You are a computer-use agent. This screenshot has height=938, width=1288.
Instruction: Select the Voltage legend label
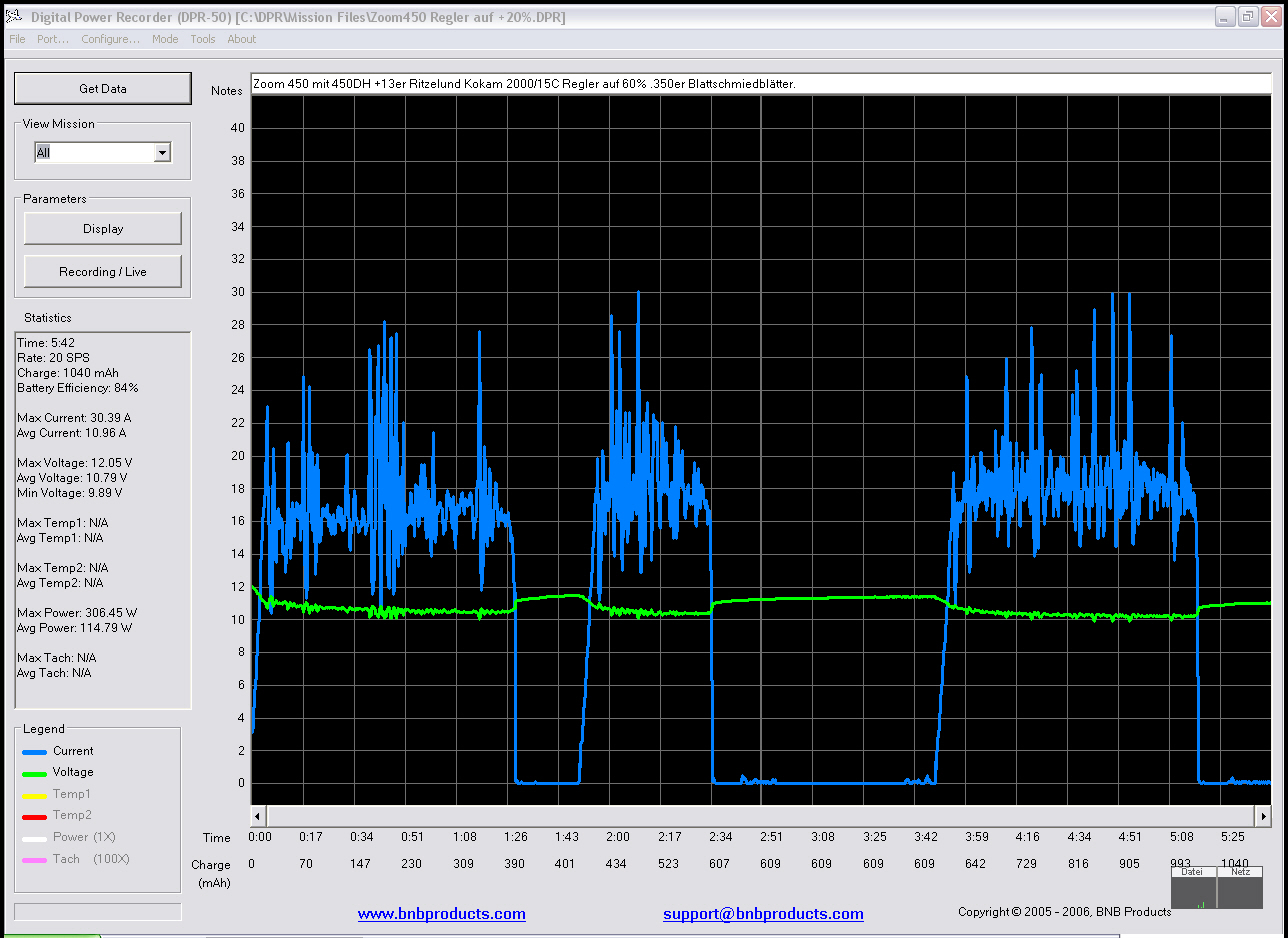point(73,772)
